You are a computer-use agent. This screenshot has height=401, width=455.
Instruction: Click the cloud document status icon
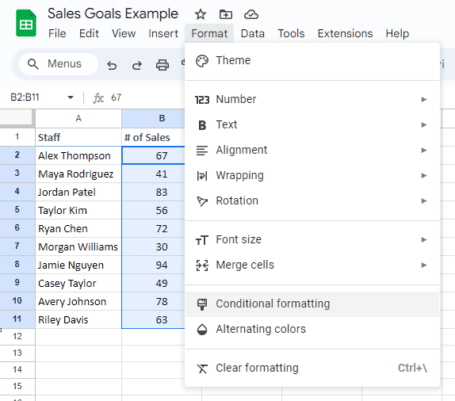tap(251, 14)
